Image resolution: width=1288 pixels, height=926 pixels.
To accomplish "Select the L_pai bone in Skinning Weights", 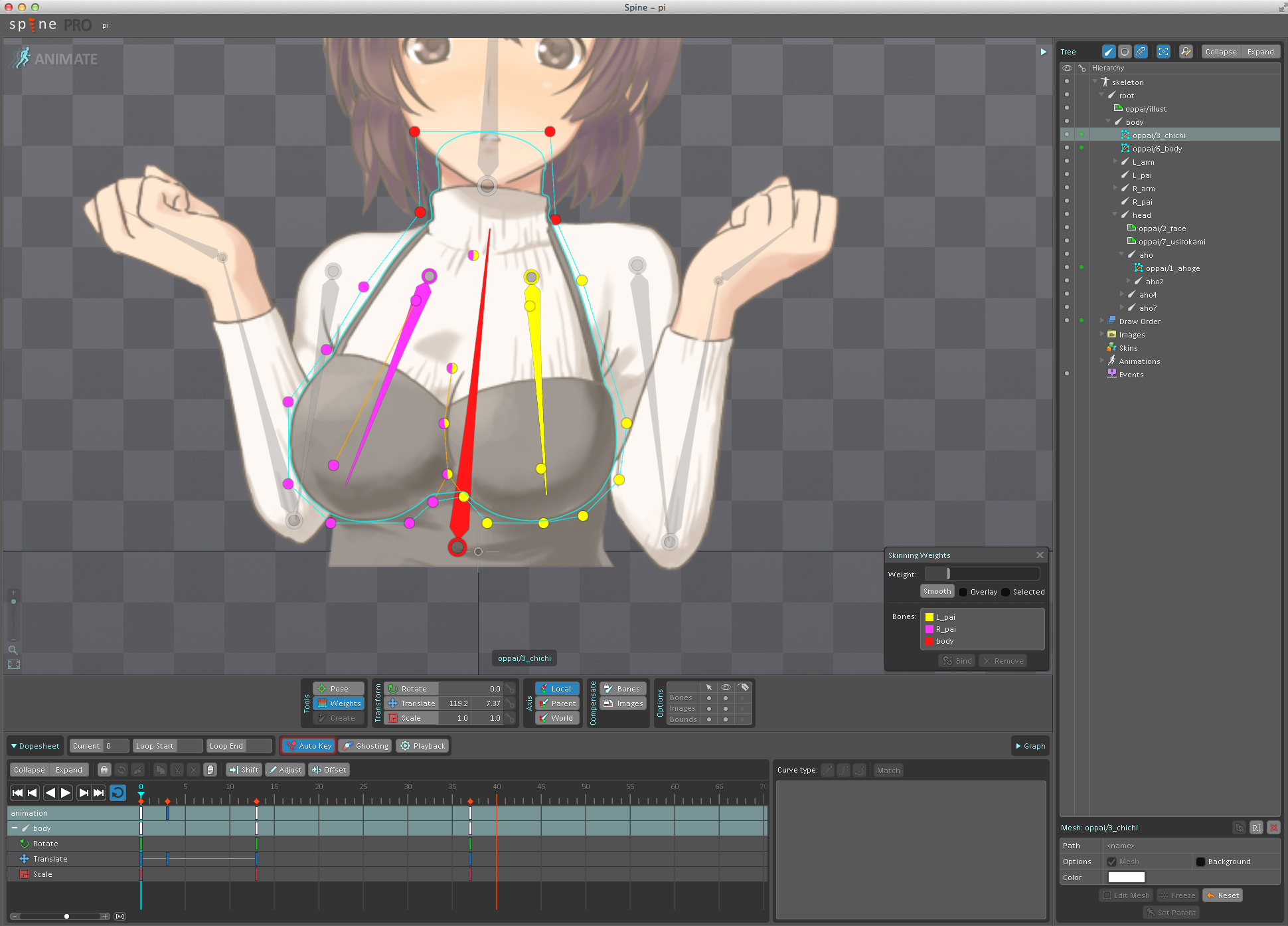I will [x=945, y=617].
